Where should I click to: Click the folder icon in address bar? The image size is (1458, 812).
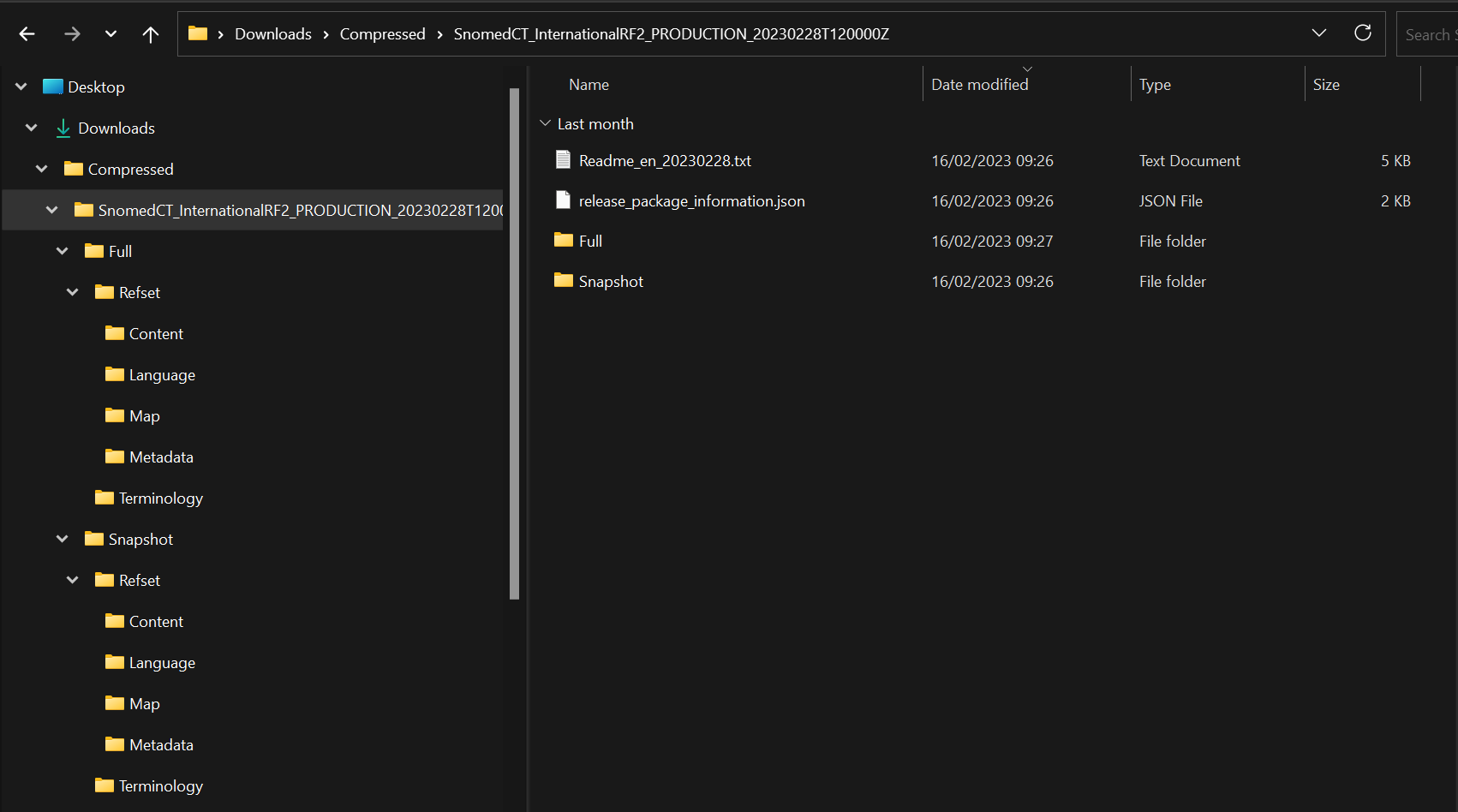pos(198,33)
